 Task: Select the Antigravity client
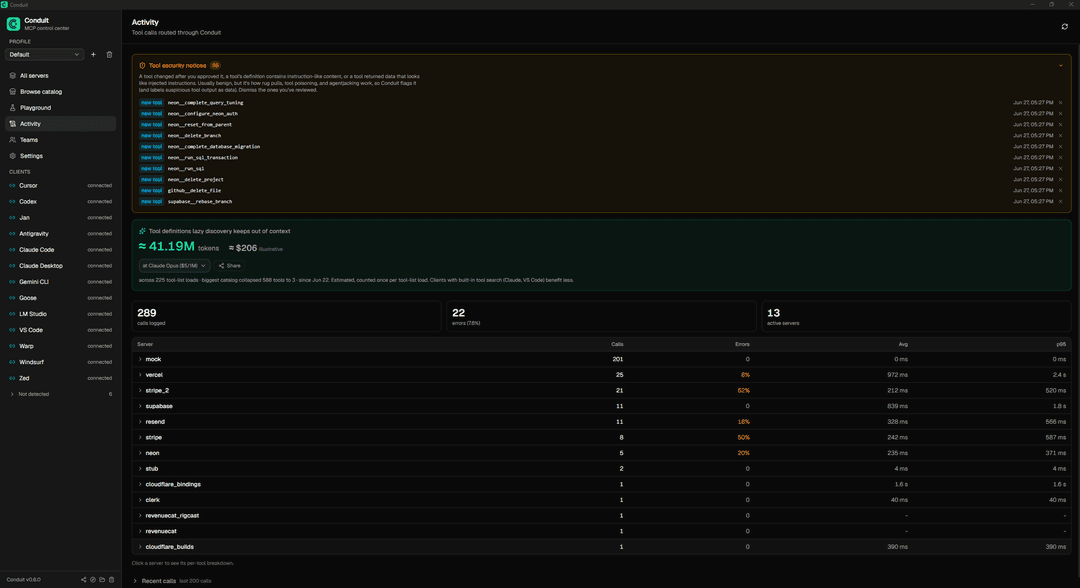60,234
